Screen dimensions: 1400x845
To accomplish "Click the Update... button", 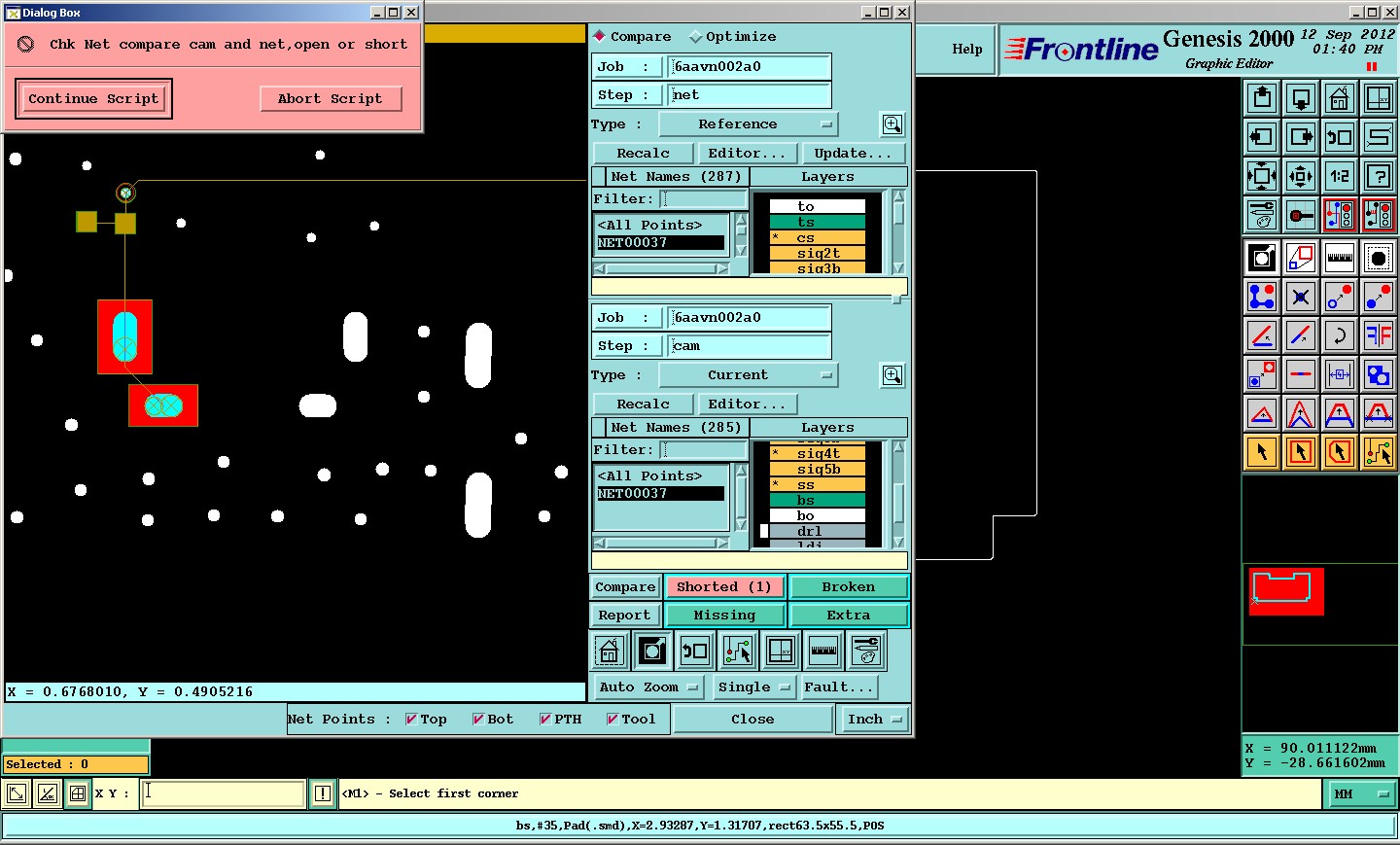I will (853, 153).
